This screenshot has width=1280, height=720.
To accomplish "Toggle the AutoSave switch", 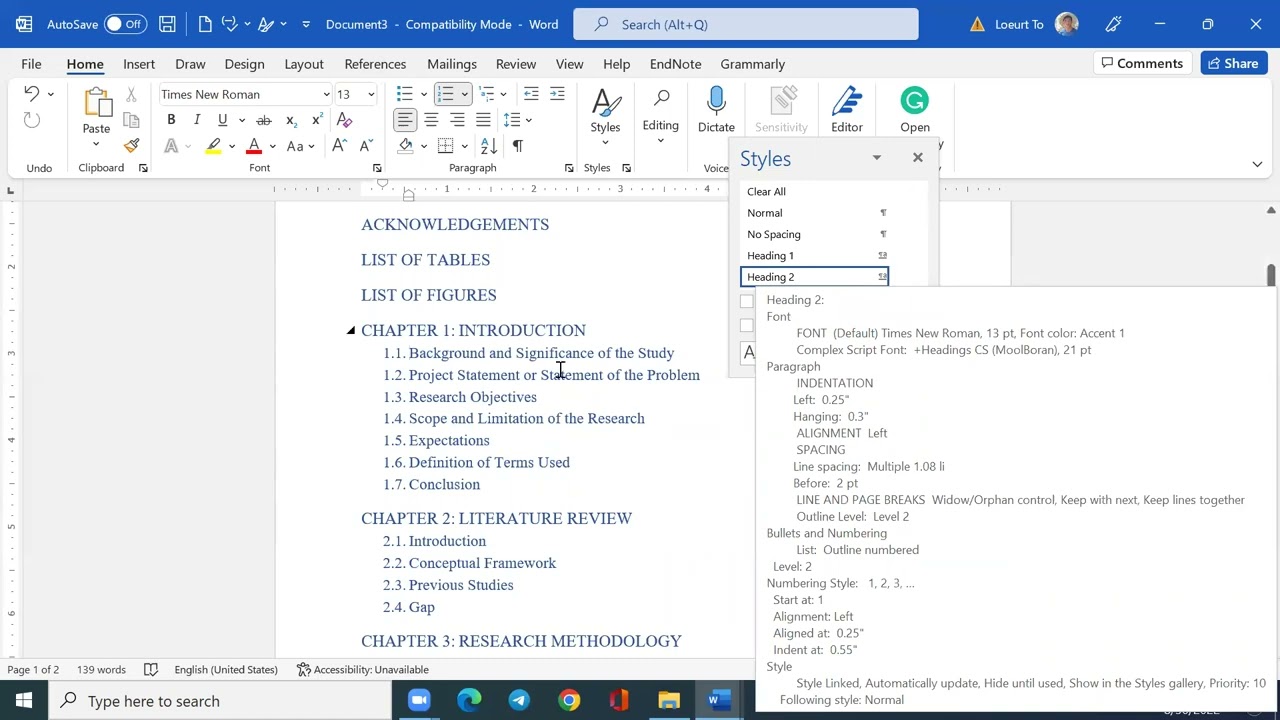I will coord(124,24).
